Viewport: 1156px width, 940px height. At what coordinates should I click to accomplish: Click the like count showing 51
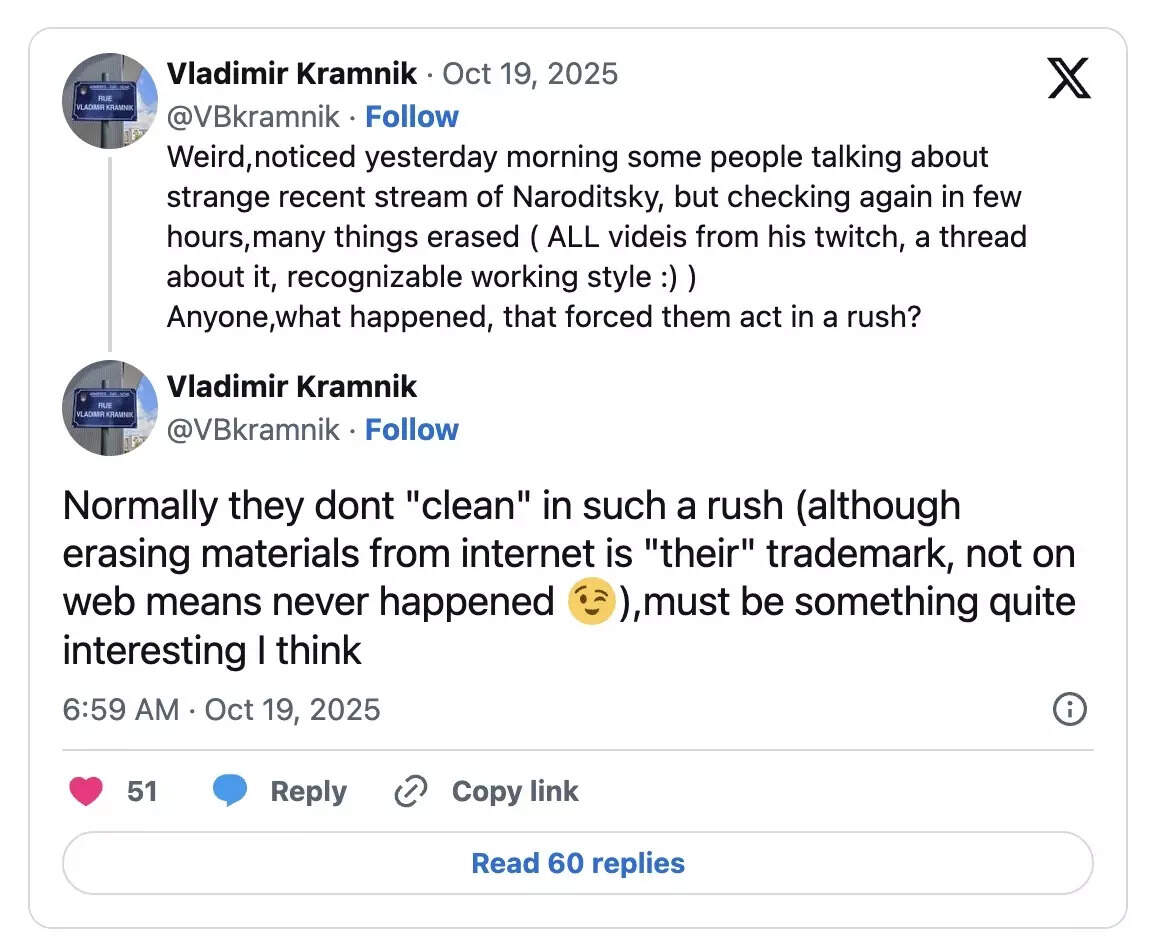pyautogui.click(x=142, y=790)
